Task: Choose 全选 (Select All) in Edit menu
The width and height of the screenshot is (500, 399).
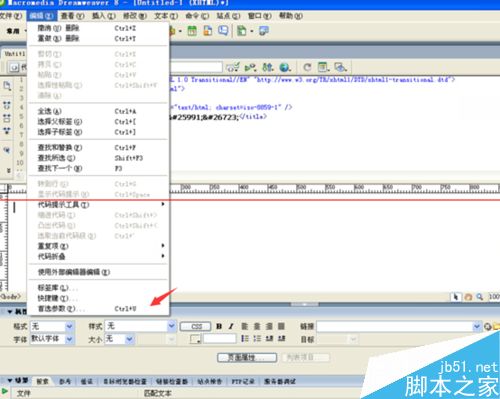Action: (98, 111)
